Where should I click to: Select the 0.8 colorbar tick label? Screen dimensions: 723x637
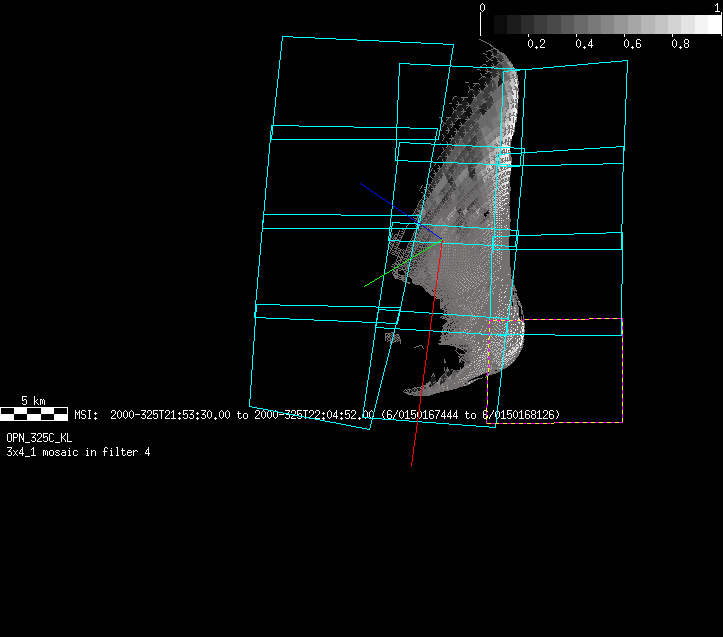[x=680, y=44]
